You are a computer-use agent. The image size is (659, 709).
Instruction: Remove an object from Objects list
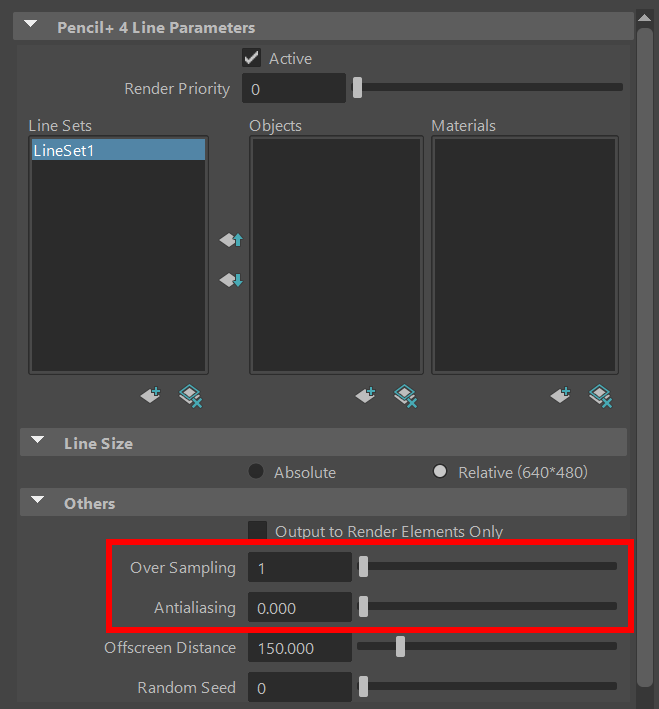405,396
